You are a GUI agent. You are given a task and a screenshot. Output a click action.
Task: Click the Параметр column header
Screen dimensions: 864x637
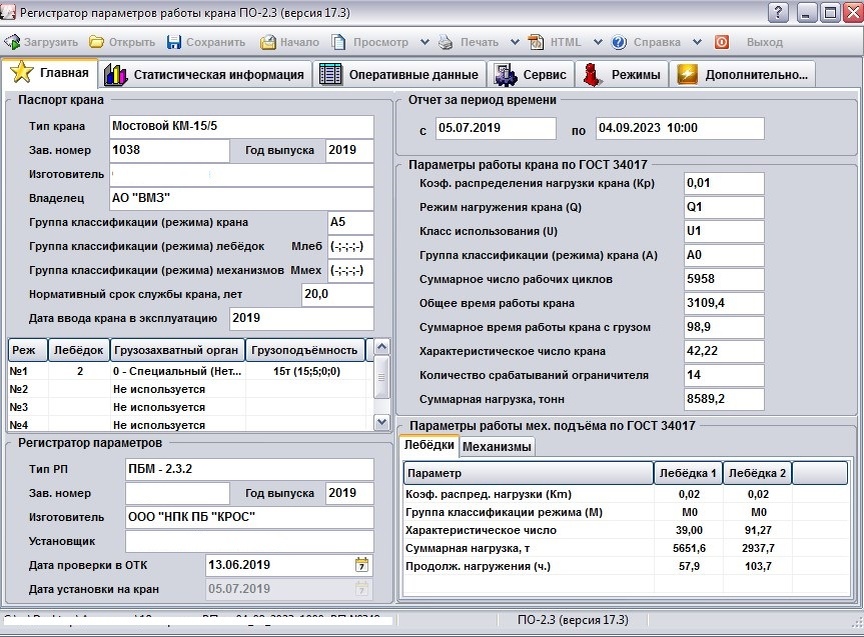(528, 473)
